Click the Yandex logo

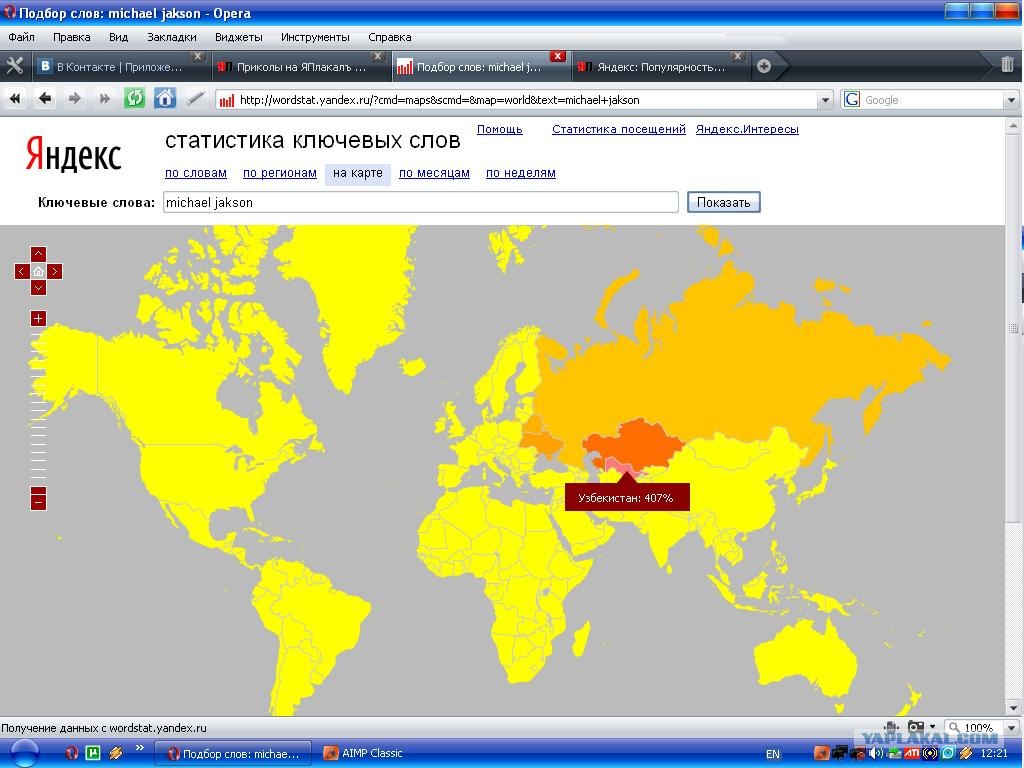[x=73, y=154]
